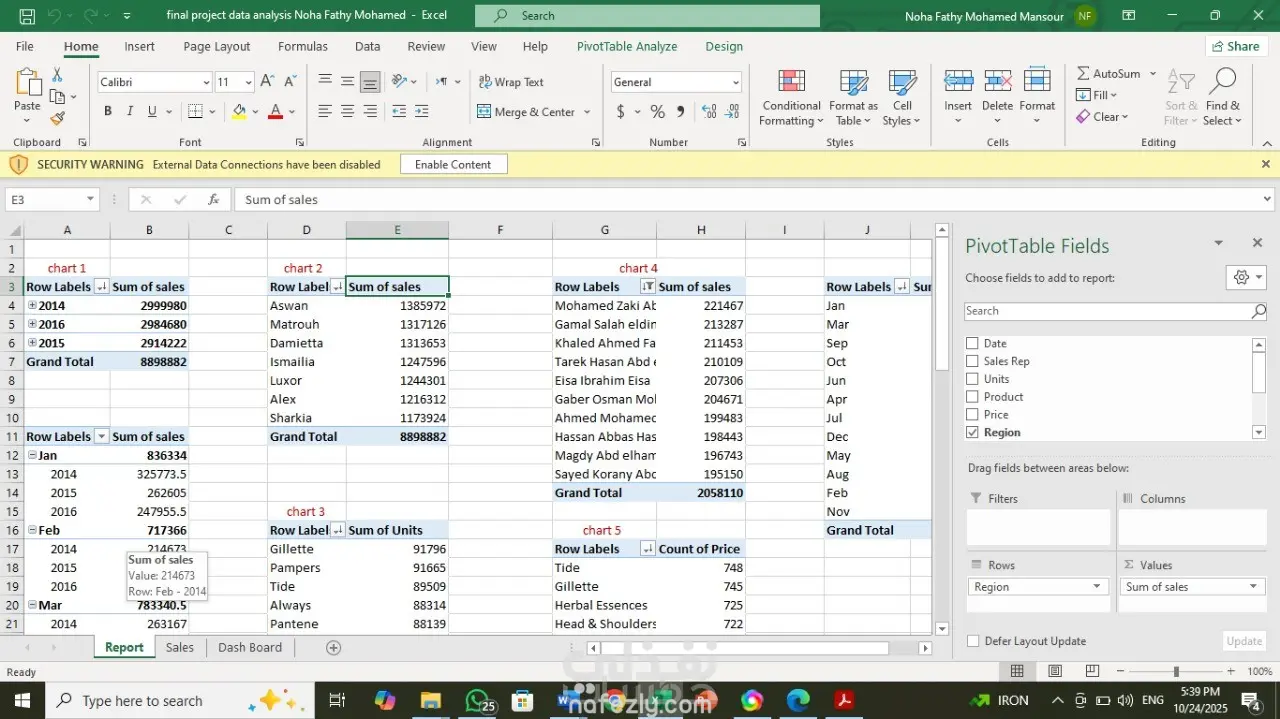1280x719 pixels.
Task: Click the zoom slider in status bar
Action: point(1176,672)
